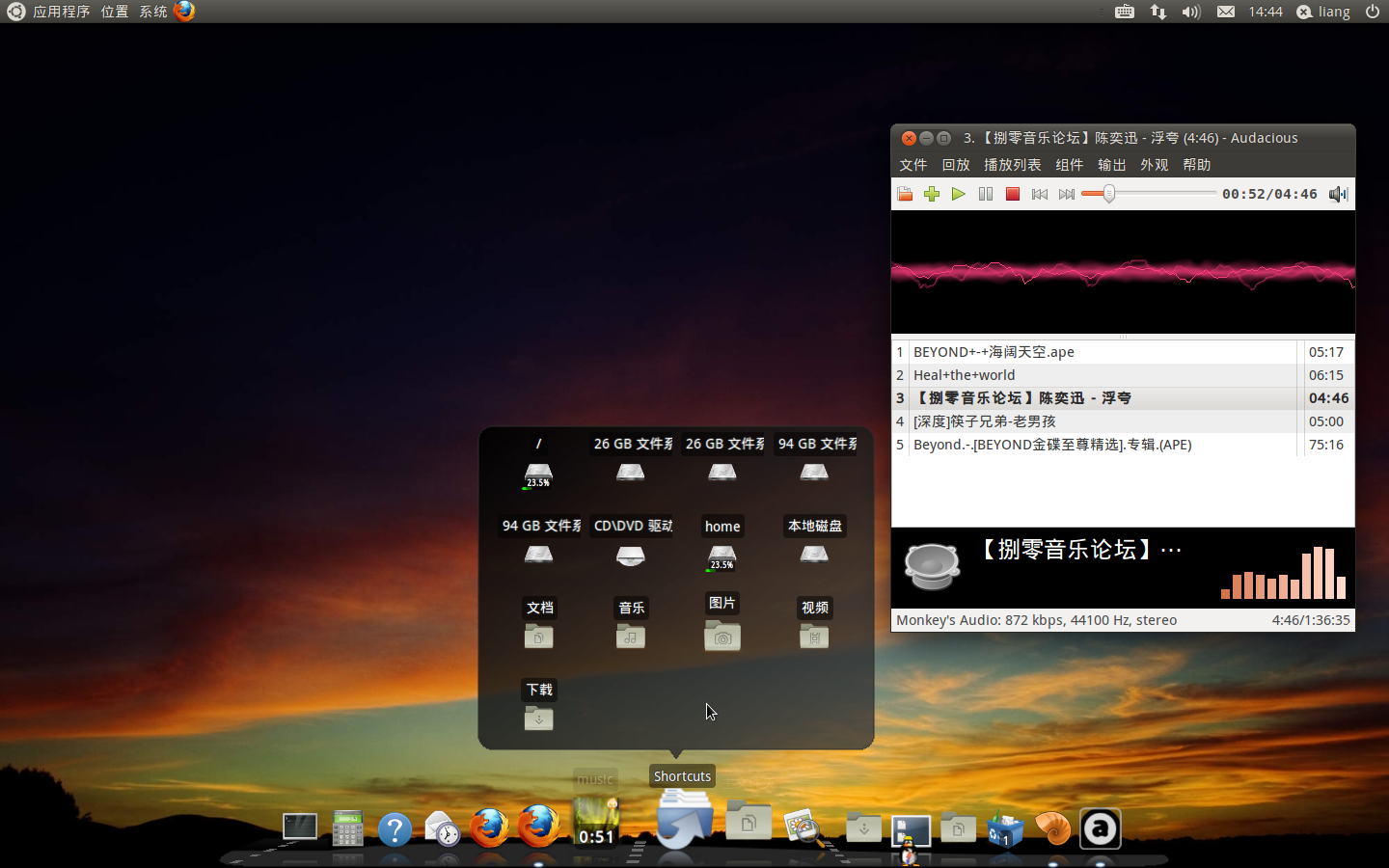Click the Monkey's Audio status bar text

click(x=1036, y=620)
